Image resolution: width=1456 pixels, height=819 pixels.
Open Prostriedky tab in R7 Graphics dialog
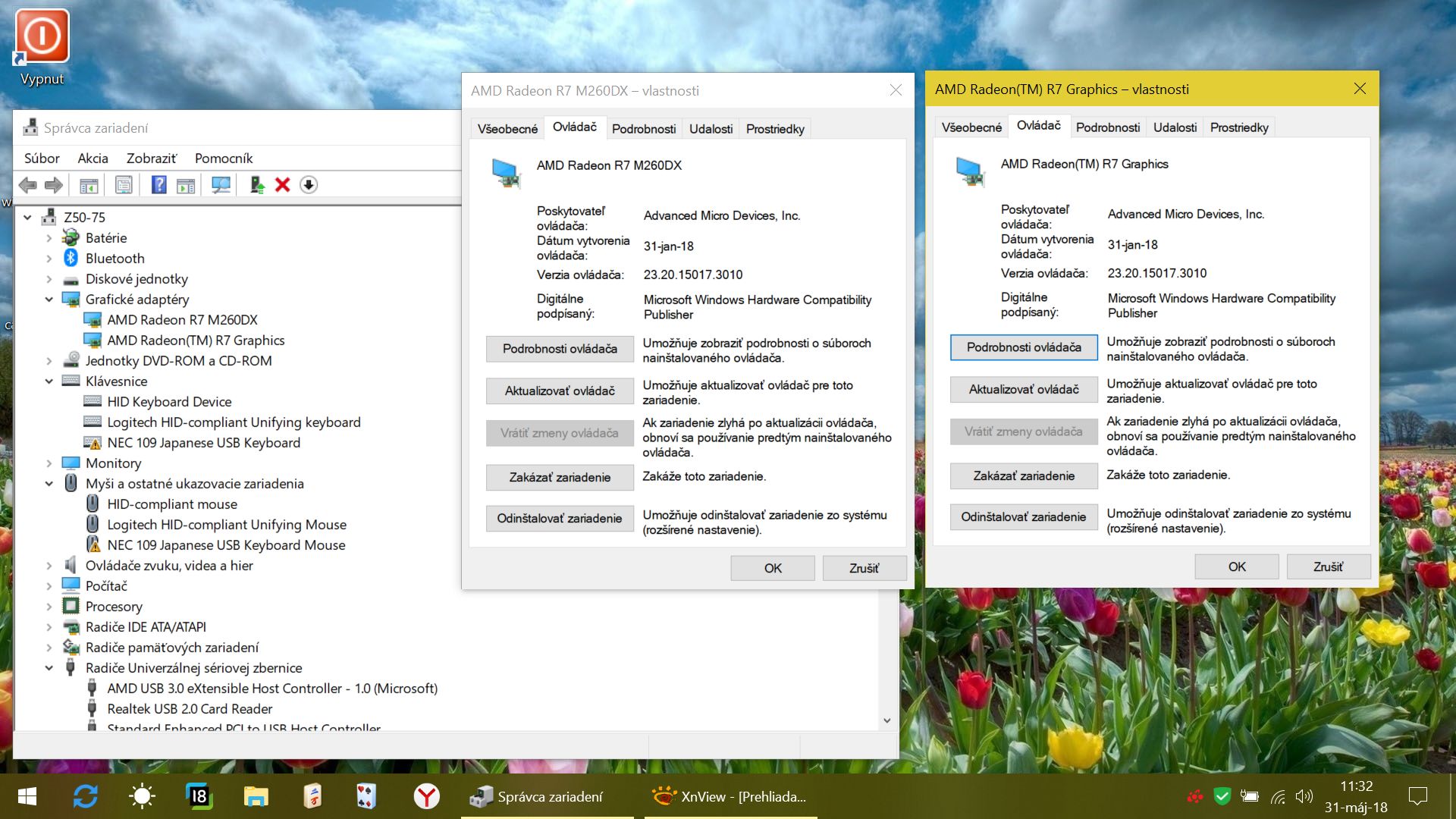point(1239,127)
